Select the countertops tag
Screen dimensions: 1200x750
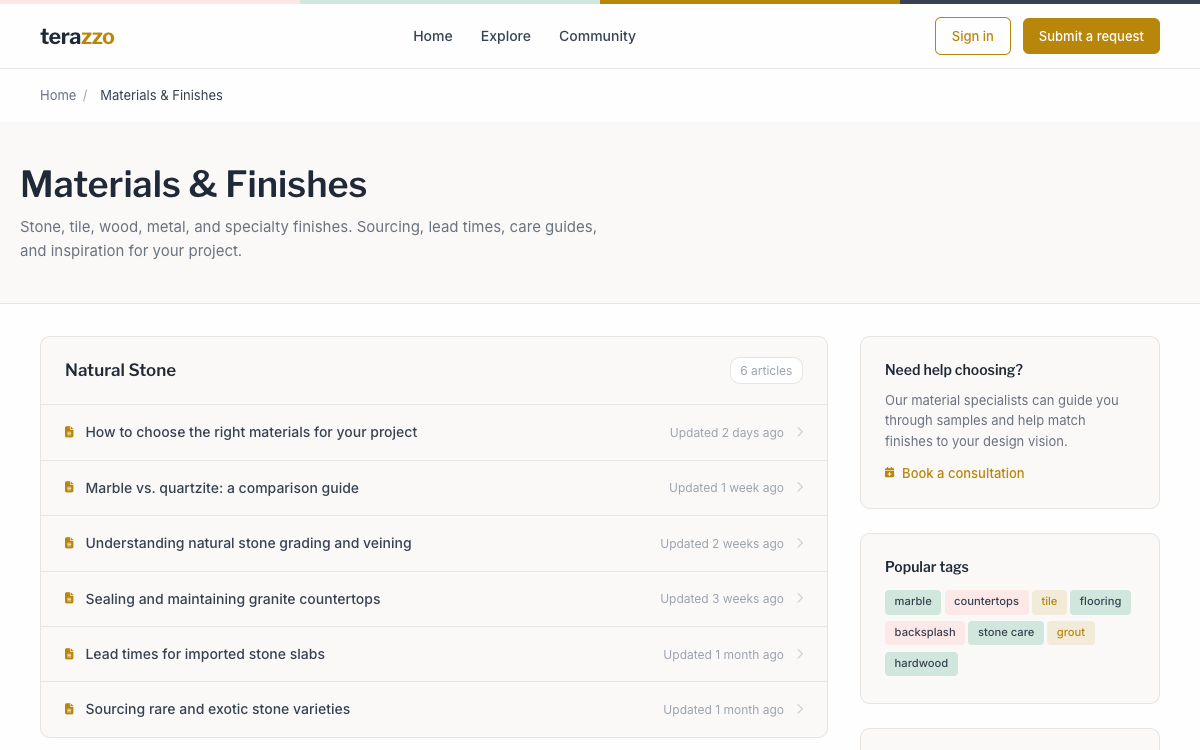click(x=986, y=602)
